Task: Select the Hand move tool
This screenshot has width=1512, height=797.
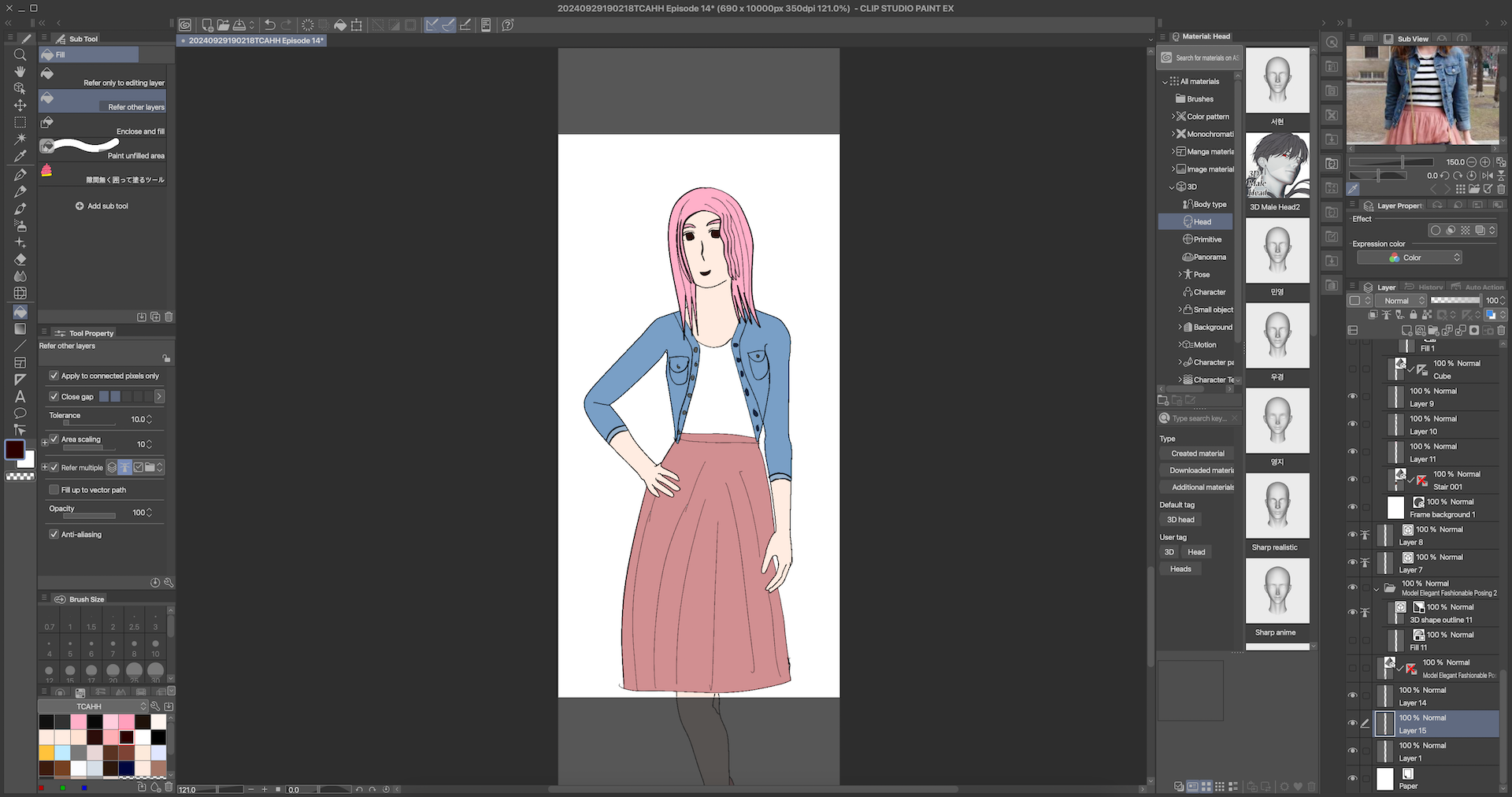Action: pyautogui.click(x=20, y=72)
